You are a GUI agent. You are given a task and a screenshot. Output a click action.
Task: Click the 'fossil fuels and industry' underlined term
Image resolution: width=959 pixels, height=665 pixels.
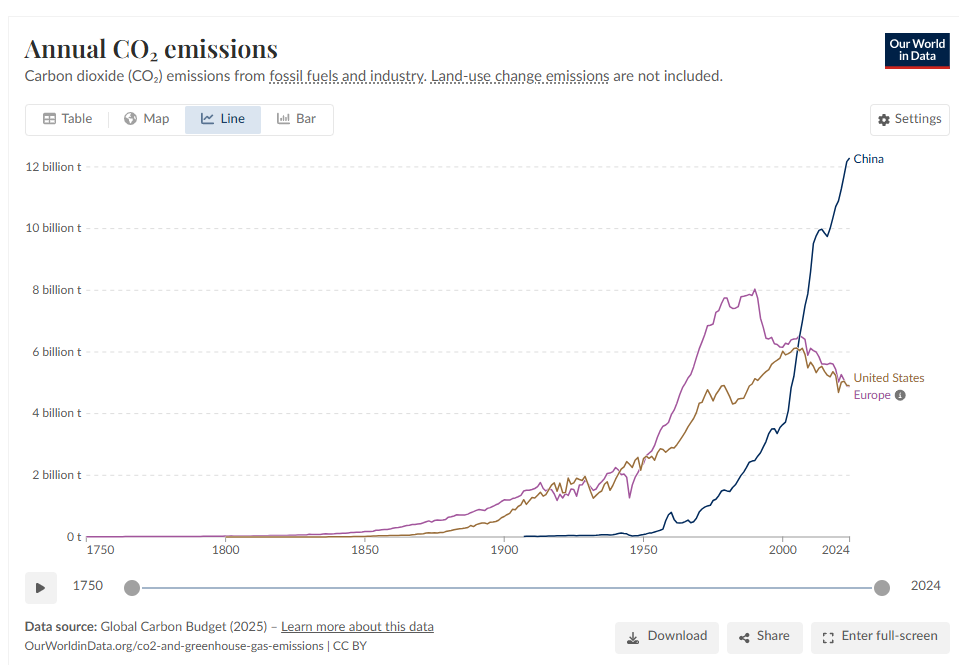click(x=347, y=76)
